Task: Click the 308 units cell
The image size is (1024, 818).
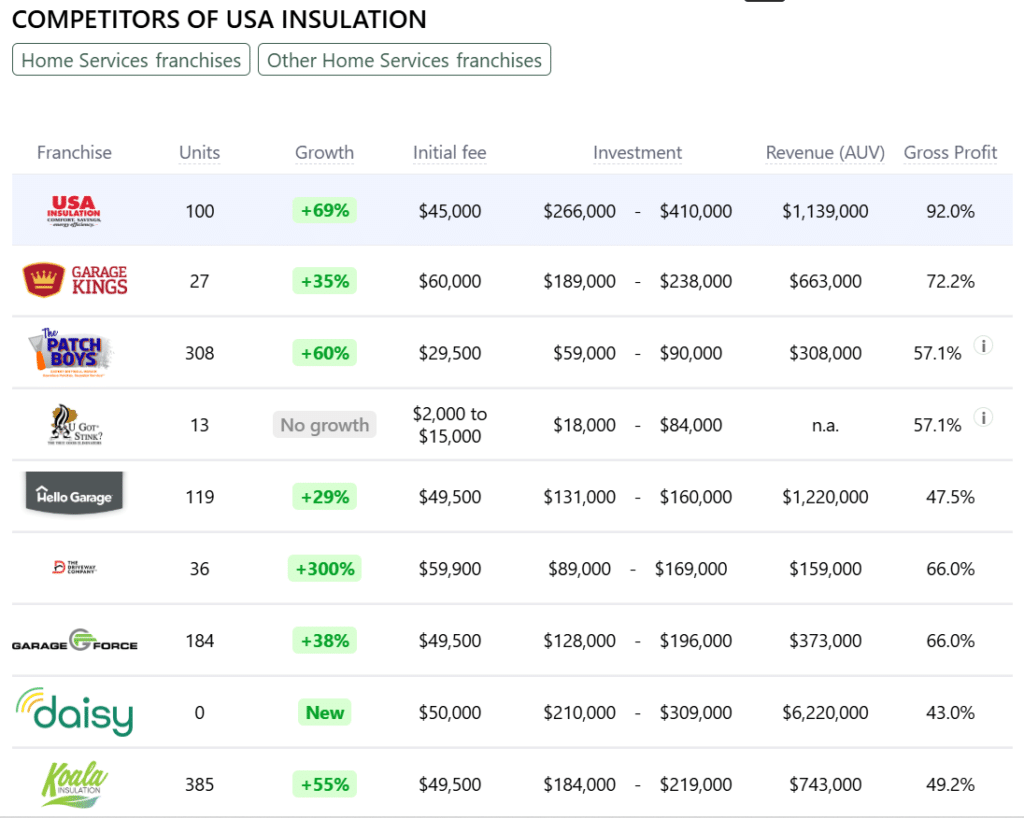Action: coord(199,353)
